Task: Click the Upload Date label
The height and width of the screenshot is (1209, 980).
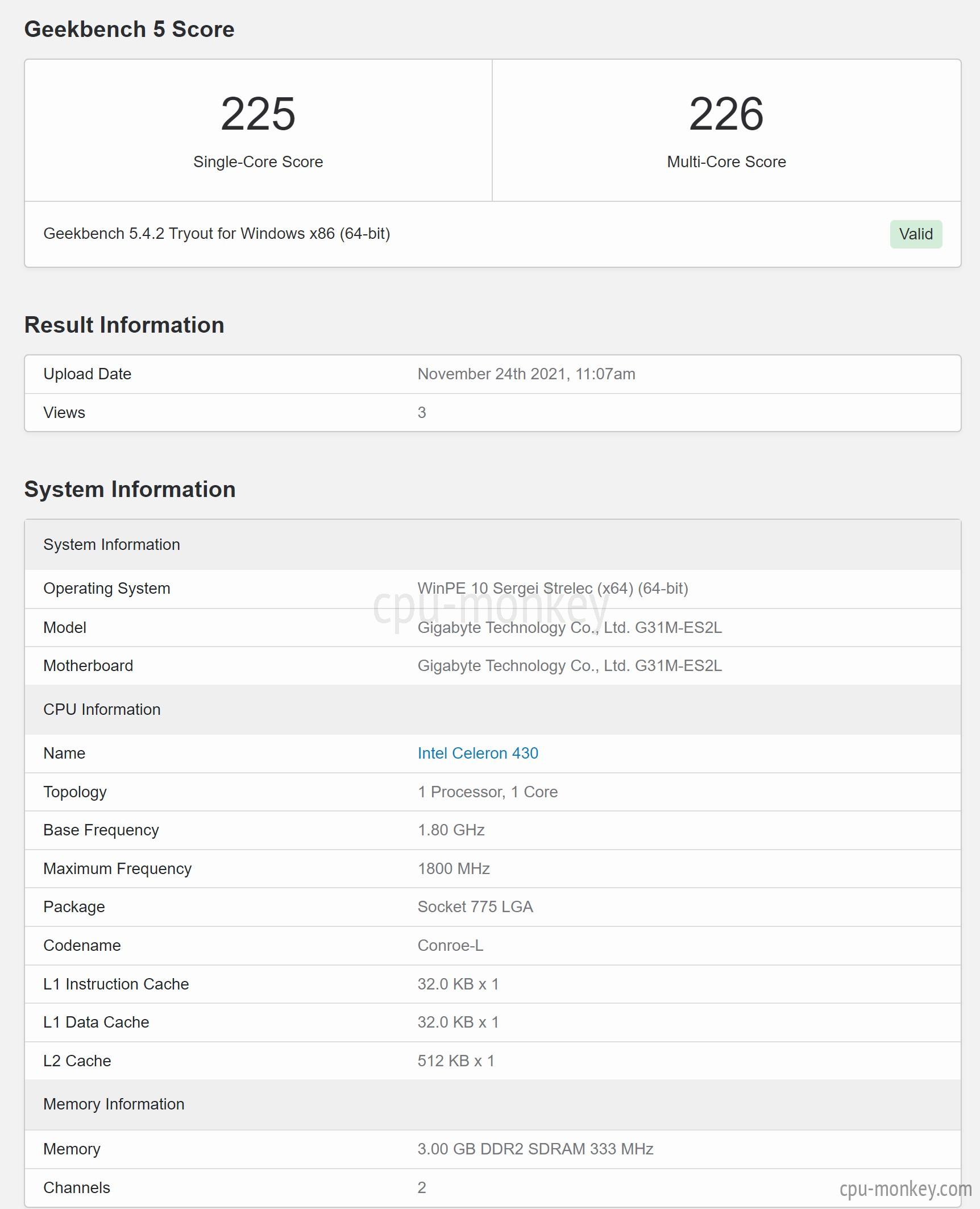Action: click(x=88, y=374)
